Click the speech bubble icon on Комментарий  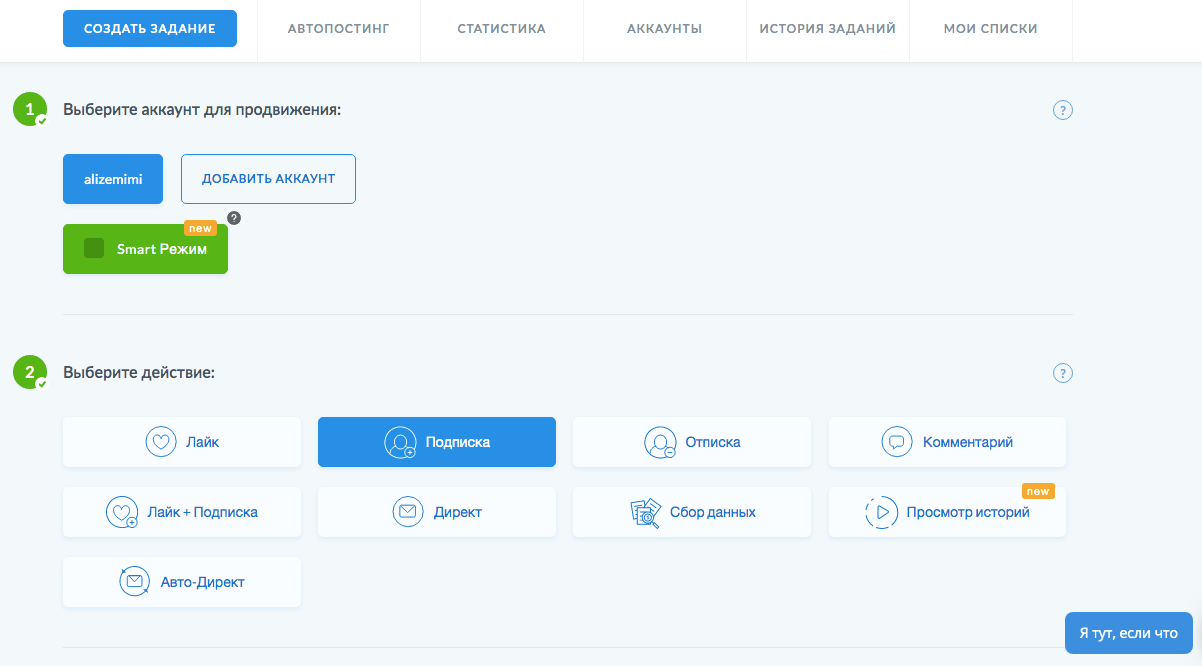pos(897,442)
